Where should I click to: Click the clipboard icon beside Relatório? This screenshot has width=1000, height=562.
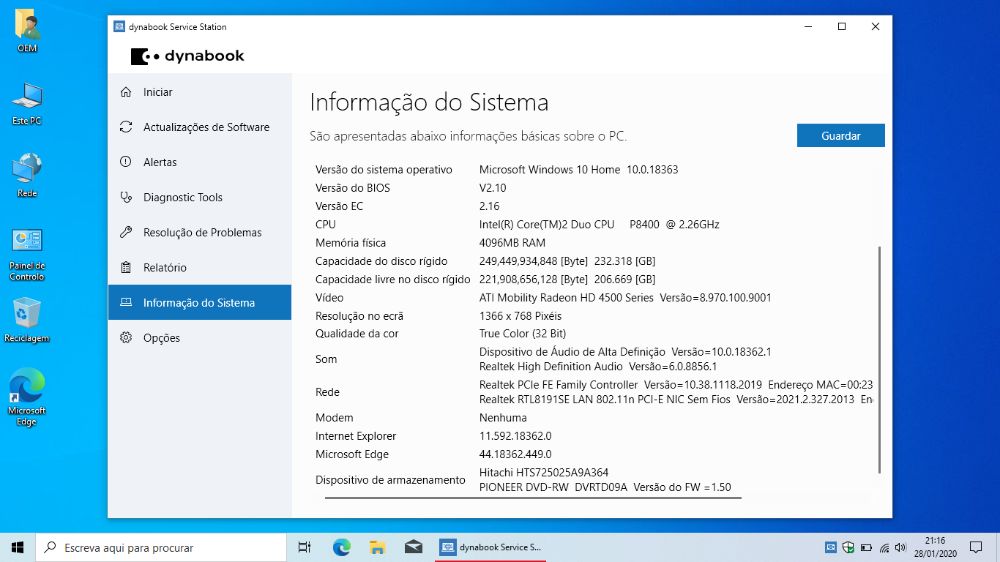pos(126,267)
